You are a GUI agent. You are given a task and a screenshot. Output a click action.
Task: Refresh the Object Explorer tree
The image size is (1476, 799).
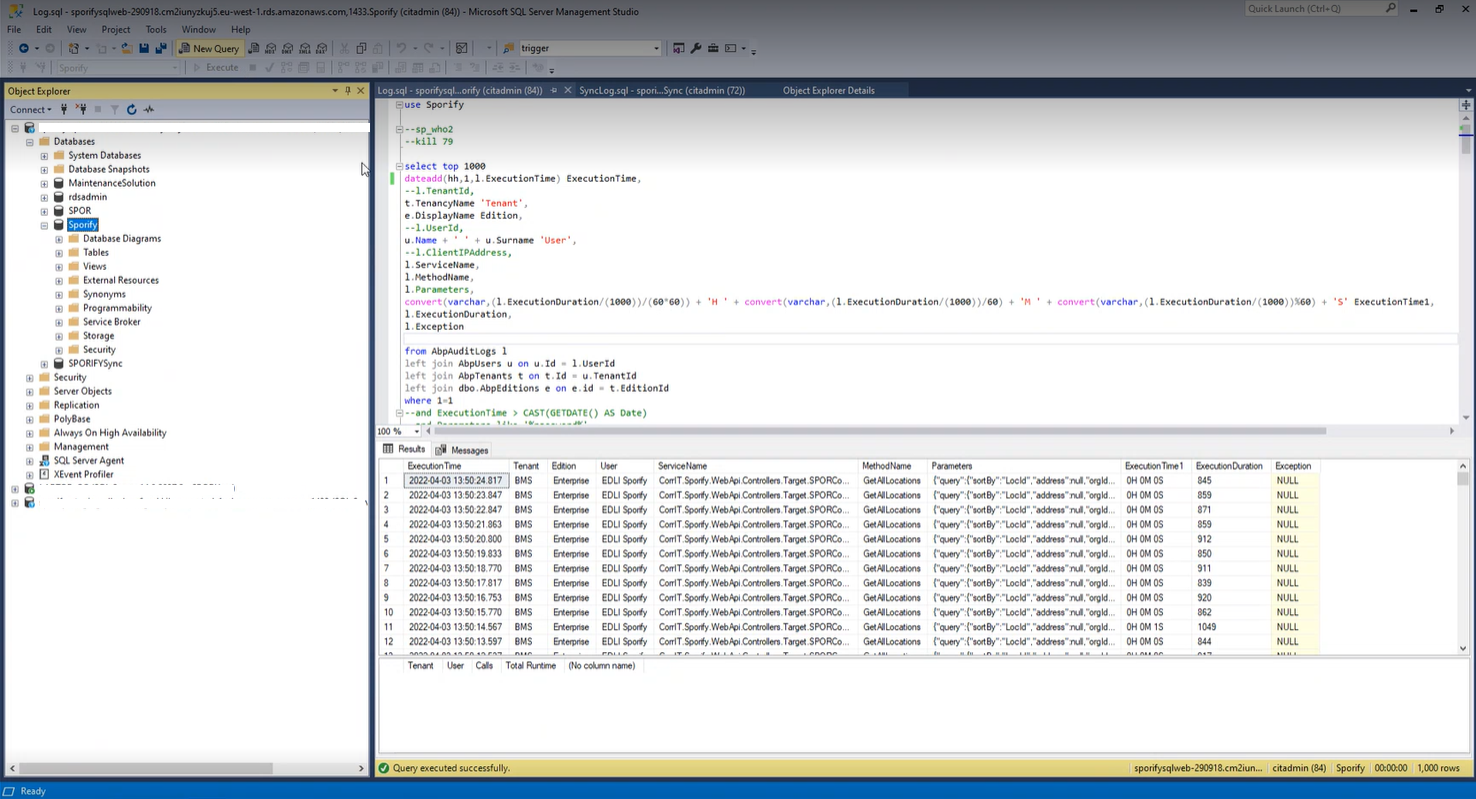pos(131,110)
